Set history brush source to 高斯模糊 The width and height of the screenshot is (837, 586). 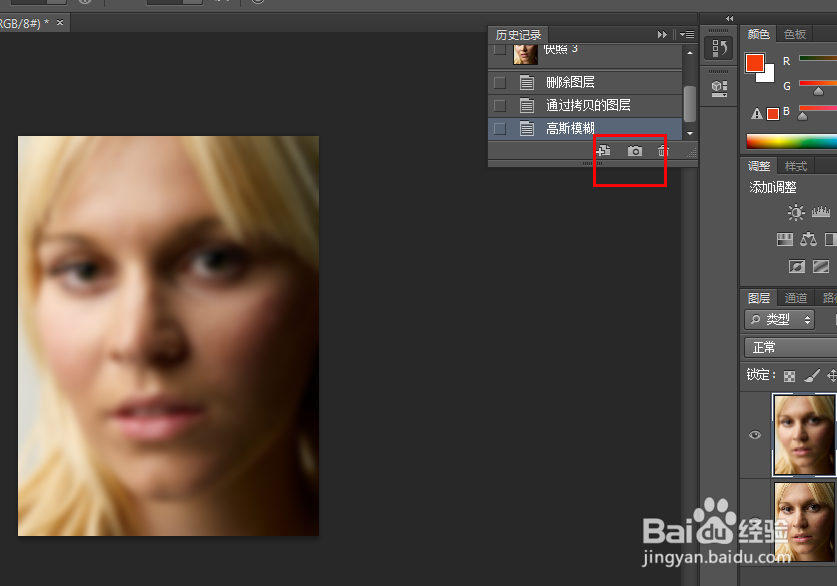point(500,129)
